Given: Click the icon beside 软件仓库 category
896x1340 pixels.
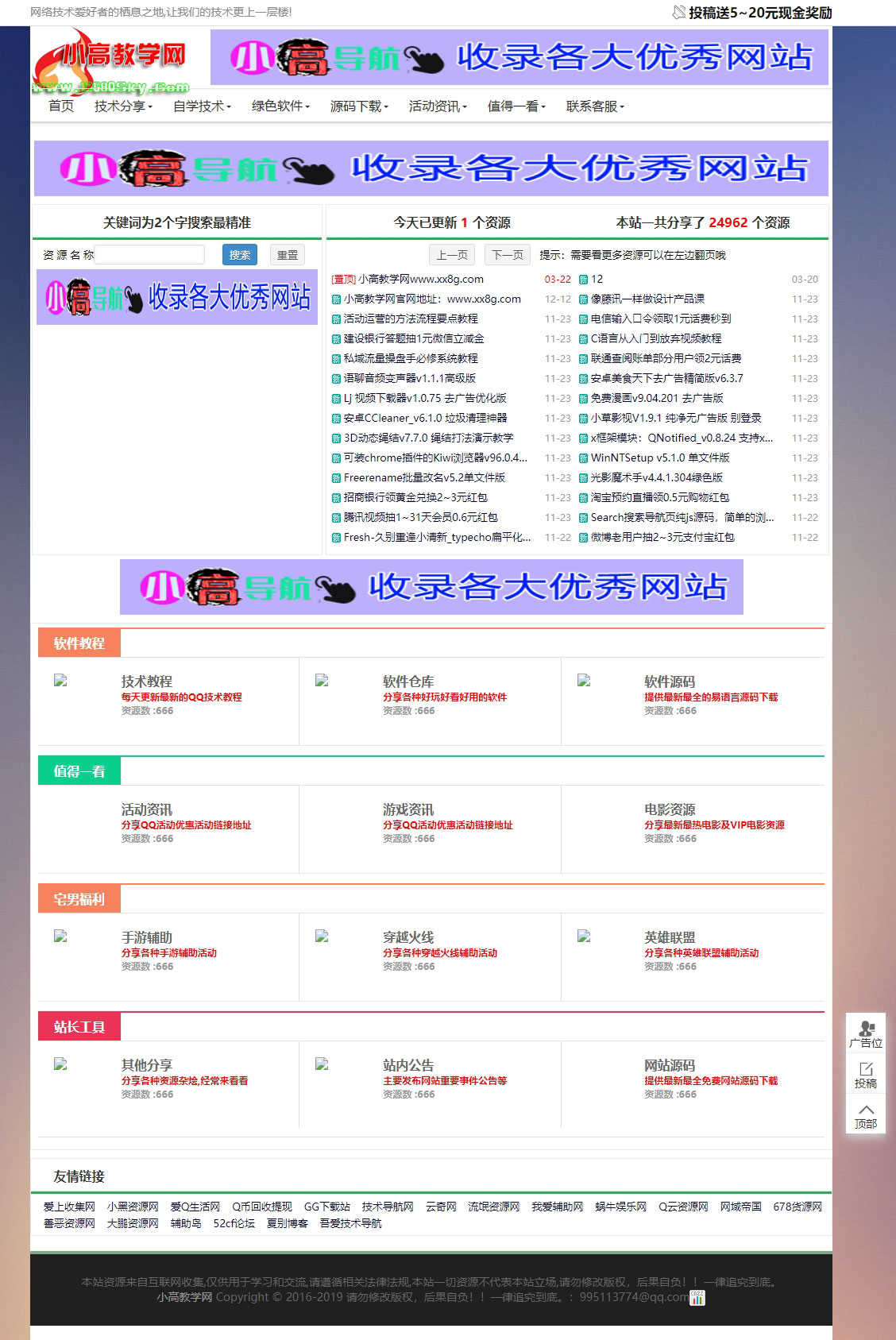Looking at the screenshot, I should point(322,680).
